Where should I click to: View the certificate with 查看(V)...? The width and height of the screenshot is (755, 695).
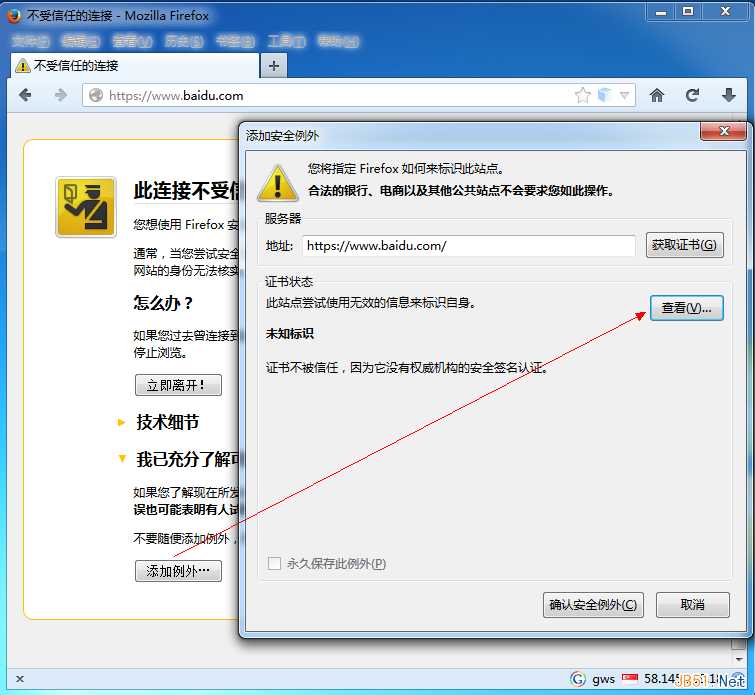(687, 308)
